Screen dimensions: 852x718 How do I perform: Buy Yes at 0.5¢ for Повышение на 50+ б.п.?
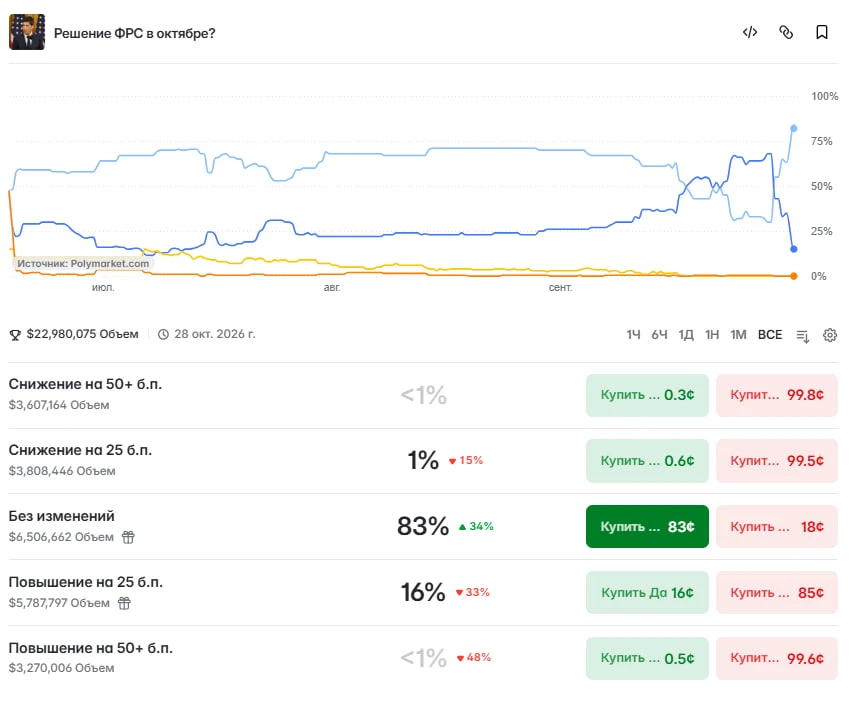click(x=647, y=658)
